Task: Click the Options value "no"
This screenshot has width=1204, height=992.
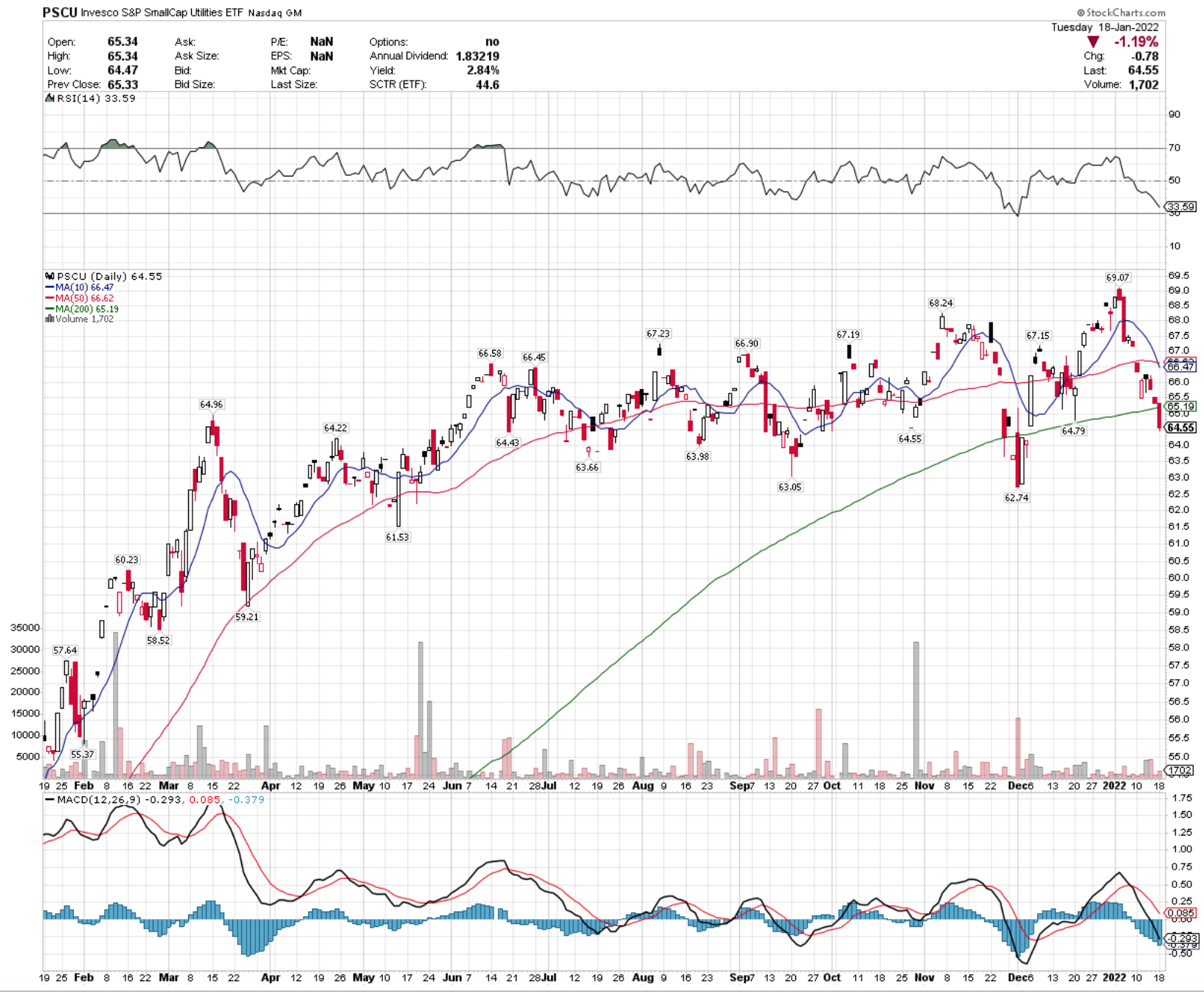Action: 492,42
